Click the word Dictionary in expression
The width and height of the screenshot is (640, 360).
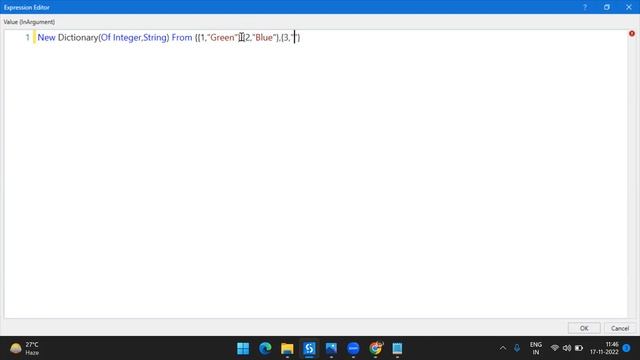tap(78, 38)
